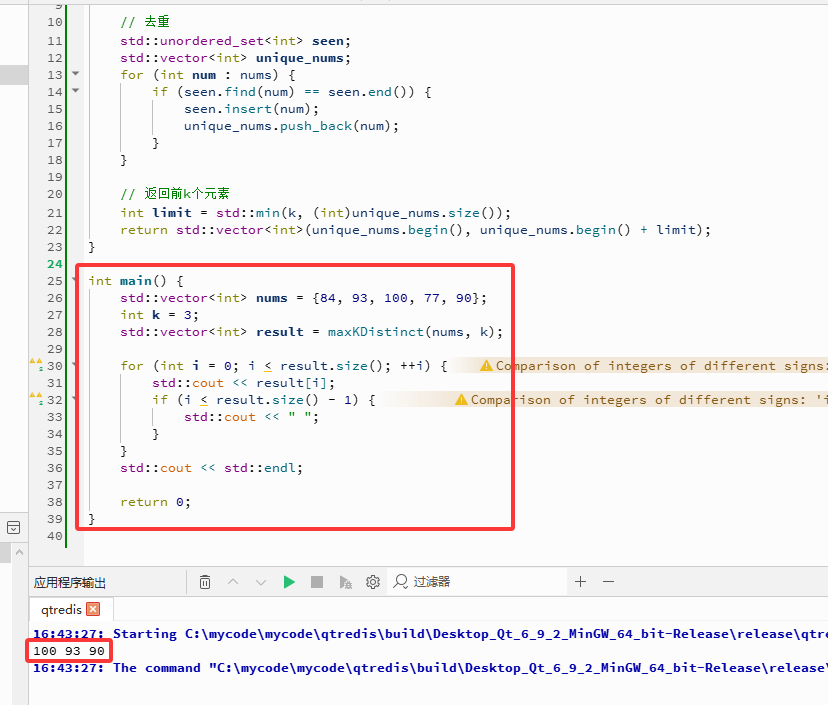Collapse the if block at line 14

tap(76, 90)
